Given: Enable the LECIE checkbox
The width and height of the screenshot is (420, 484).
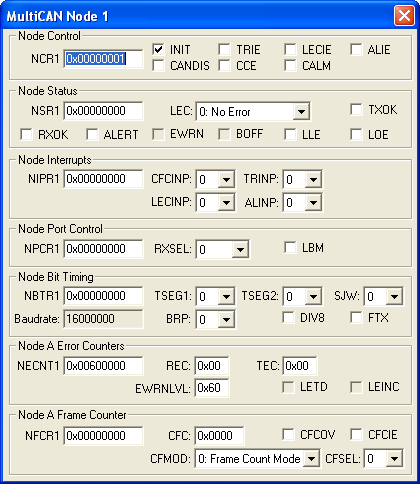Looking at the screenshot, I should click(x=290, y=50).
